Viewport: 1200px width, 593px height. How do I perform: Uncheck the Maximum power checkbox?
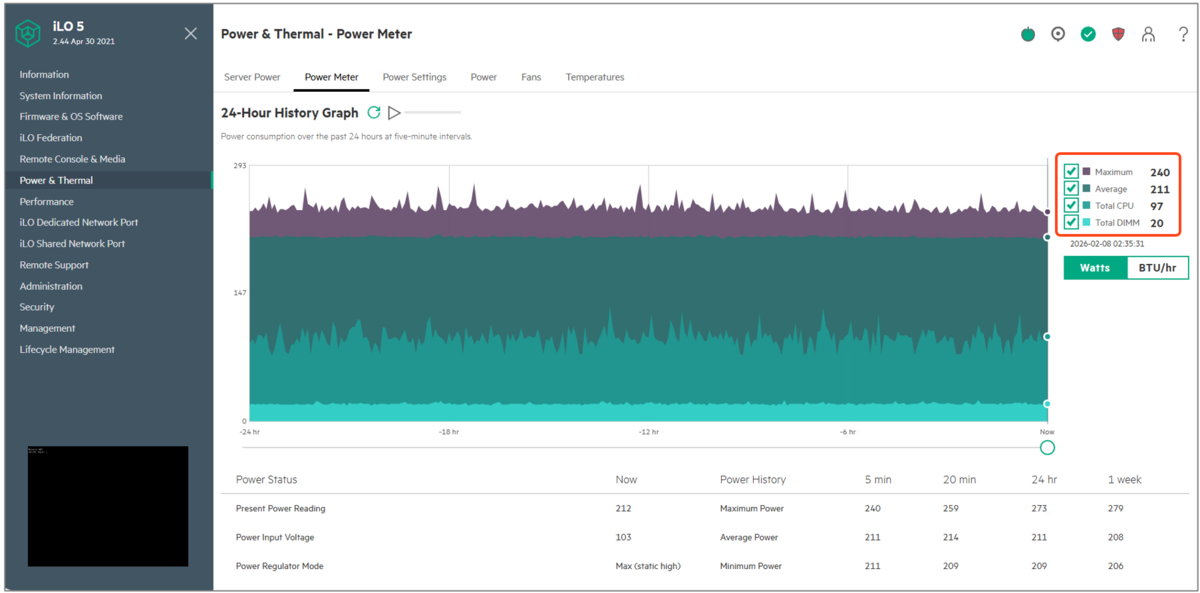pos(1071,172)
